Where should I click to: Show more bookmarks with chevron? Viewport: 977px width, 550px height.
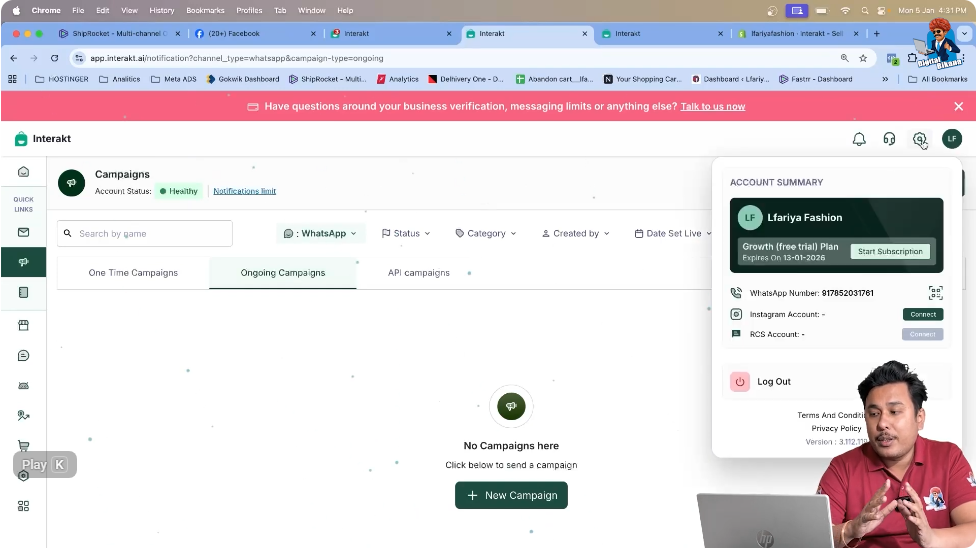pos(885,79)
